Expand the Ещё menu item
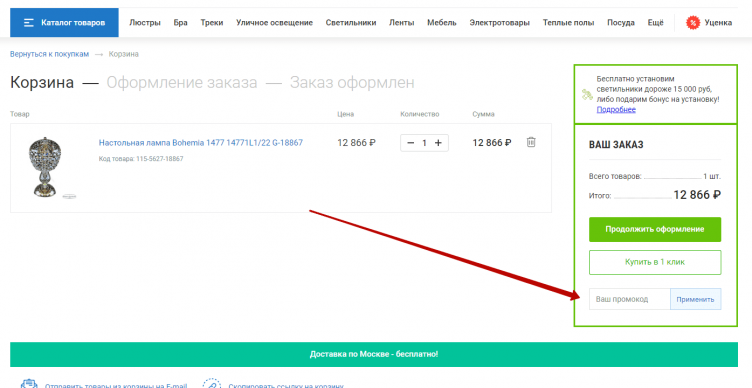Image resolution: width=752 pixels, height=388 pixels. tap(656, 23)
